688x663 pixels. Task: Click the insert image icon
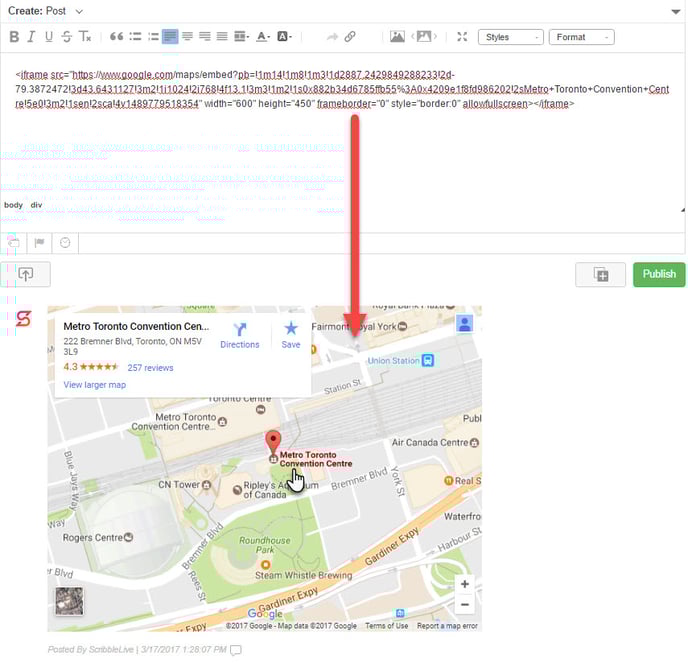click(x=397, y=36)
